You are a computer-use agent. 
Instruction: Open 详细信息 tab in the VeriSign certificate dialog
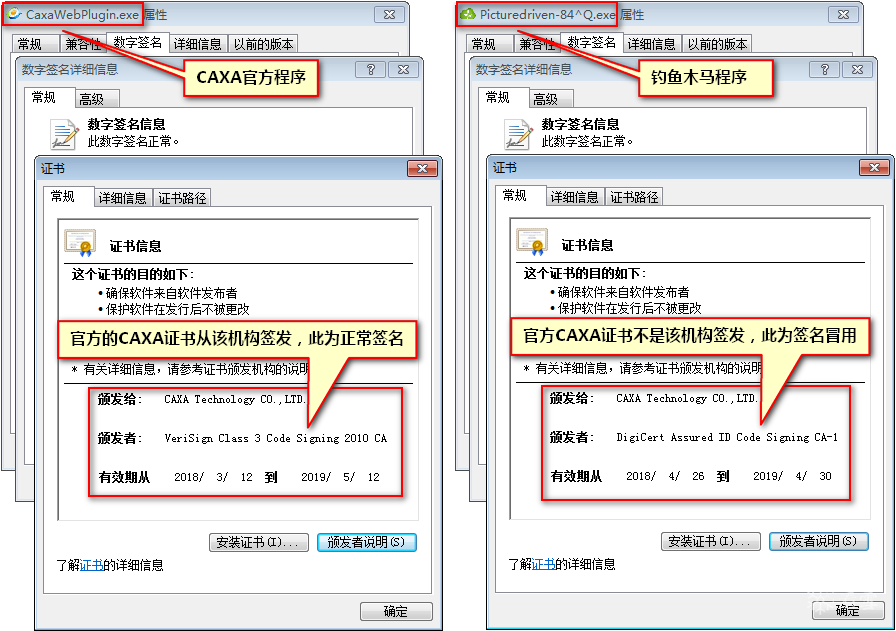tap(123, 198)
